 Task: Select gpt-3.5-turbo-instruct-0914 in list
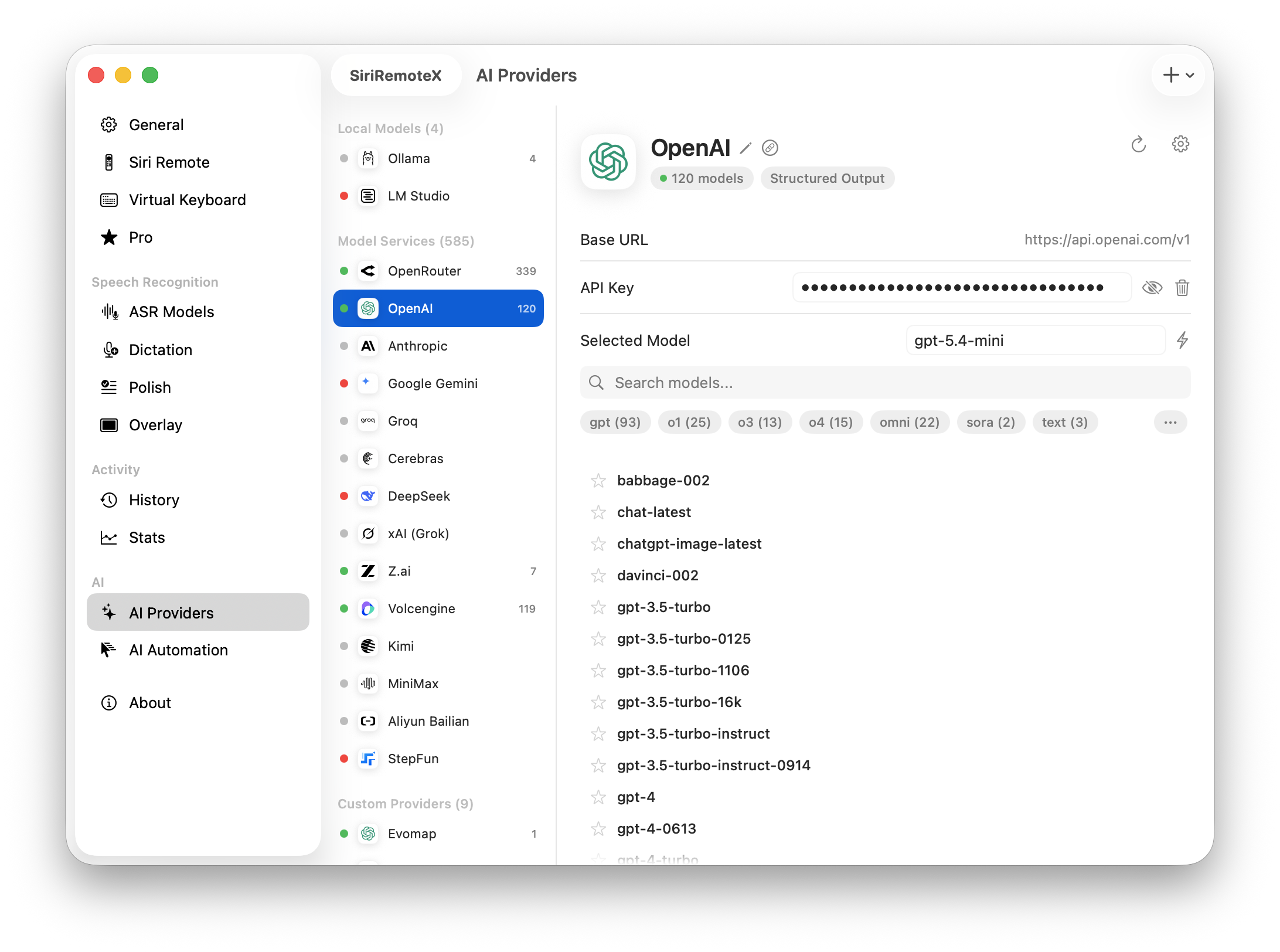[x=713, y=766]
